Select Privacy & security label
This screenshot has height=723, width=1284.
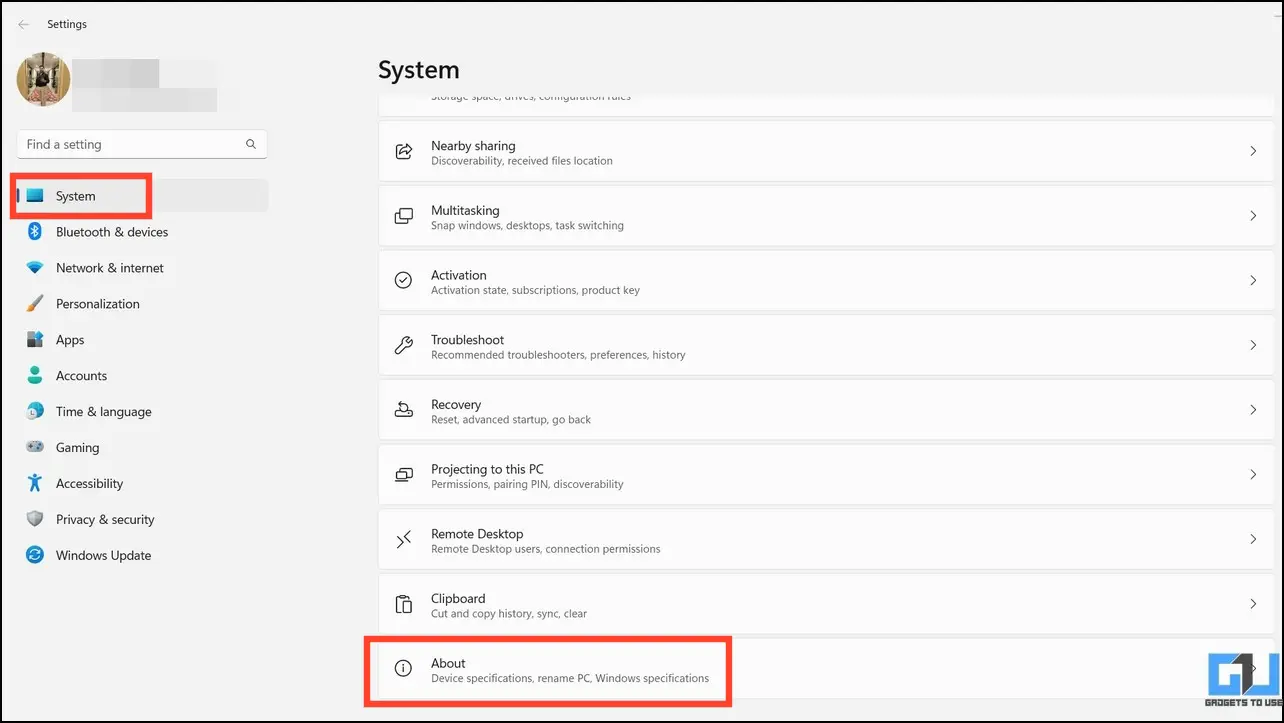(105, 520)
